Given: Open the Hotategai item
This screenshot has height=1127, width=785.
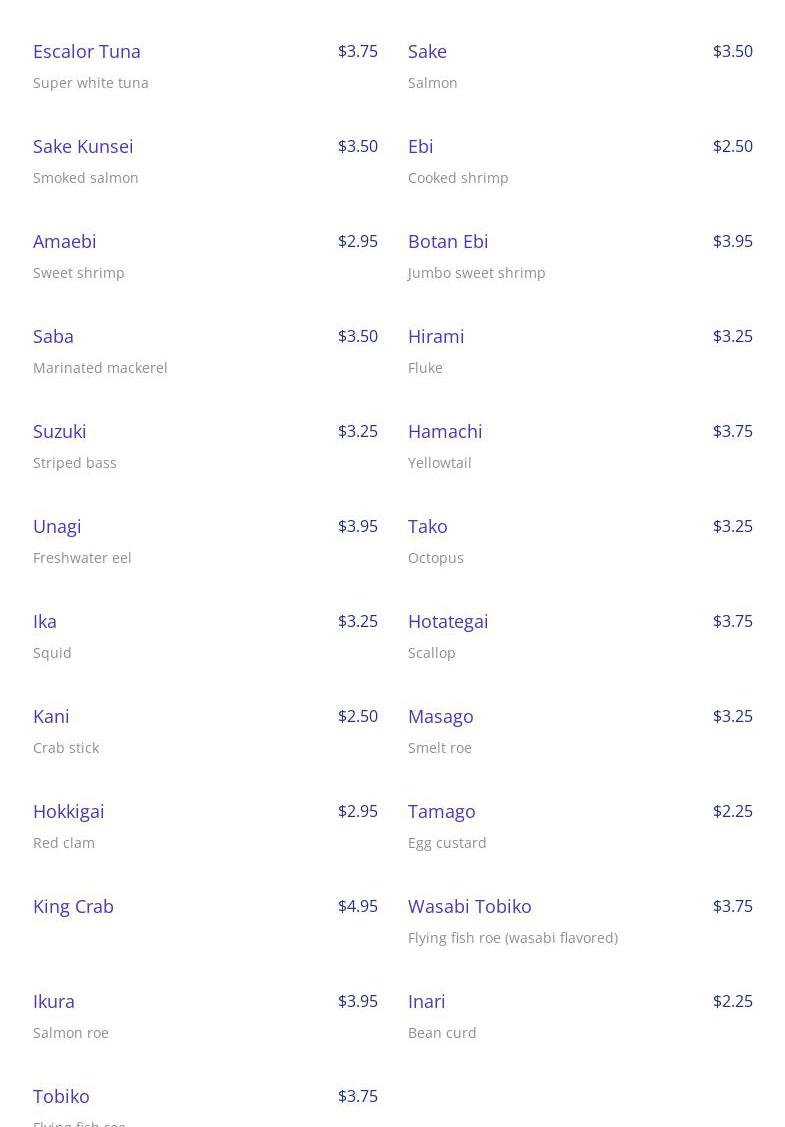Looking at the screenshot, I should pos(448,621).
